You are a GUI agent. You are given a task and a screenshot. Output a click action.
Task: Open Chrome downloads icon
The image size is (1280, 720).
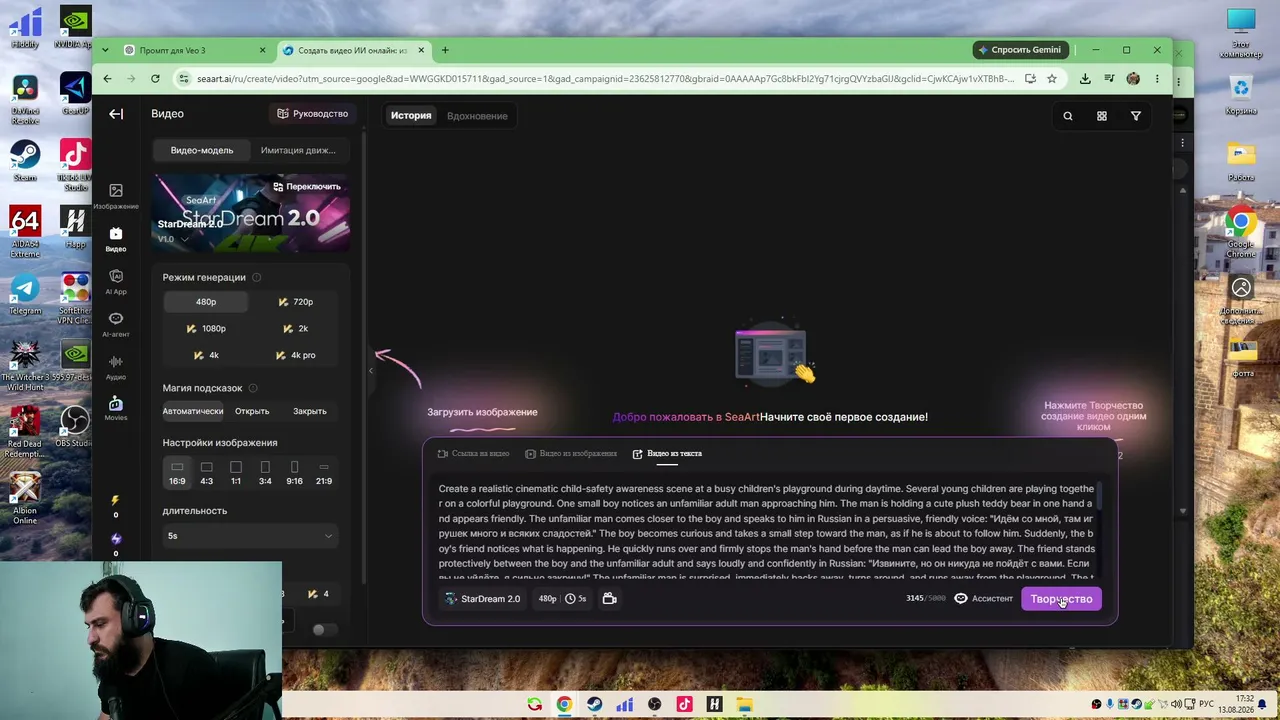(1085, 79)
